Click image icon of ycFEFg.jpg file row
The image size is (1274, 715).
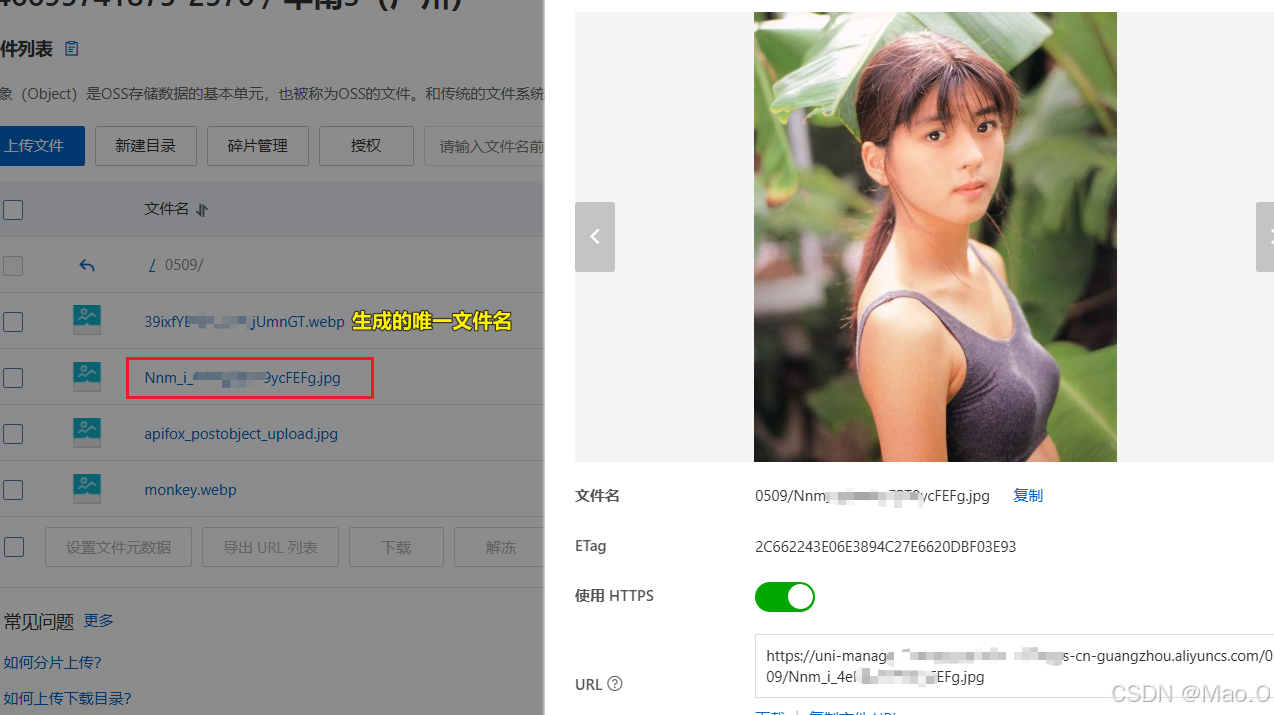tap(87, 376)
